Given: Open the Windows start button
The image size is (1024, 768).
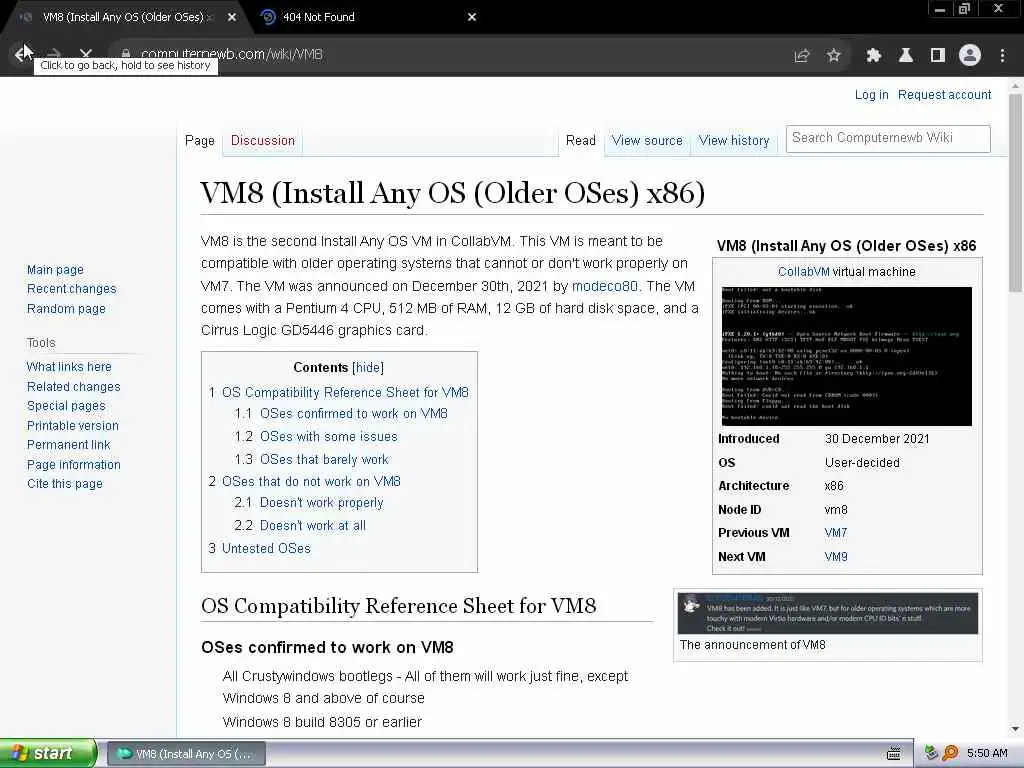Looking at the screenshot, I should click(47, 753).
